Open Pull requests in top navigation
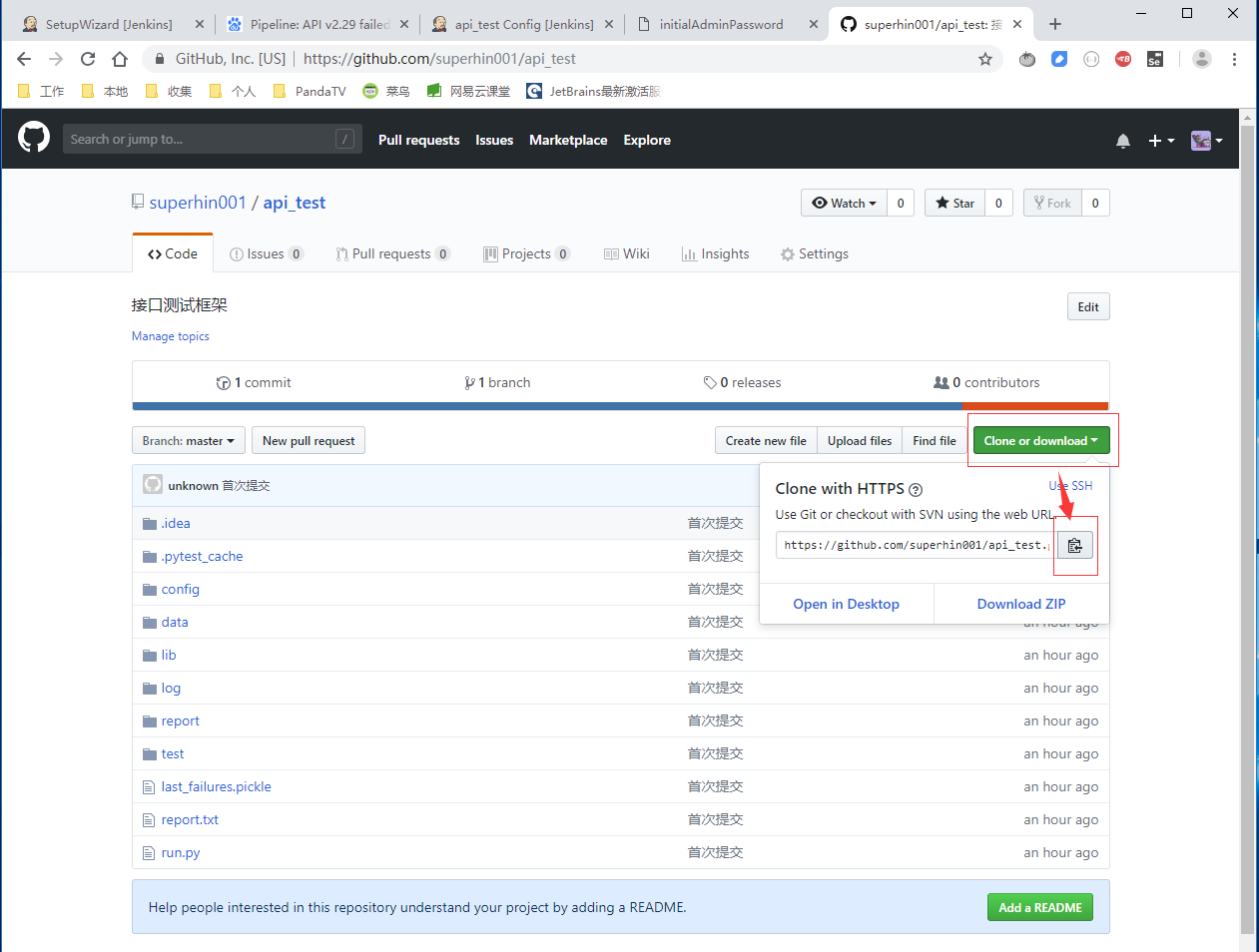1259x952 pixels. [419, 140]
